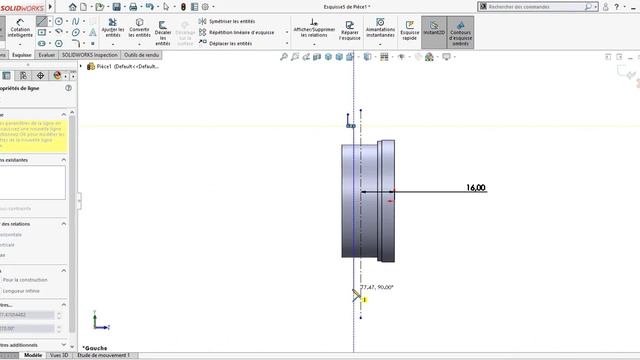Screen dimensions: 640x360
Task: Select the Circle sketch tool
Action: point(59,21)
